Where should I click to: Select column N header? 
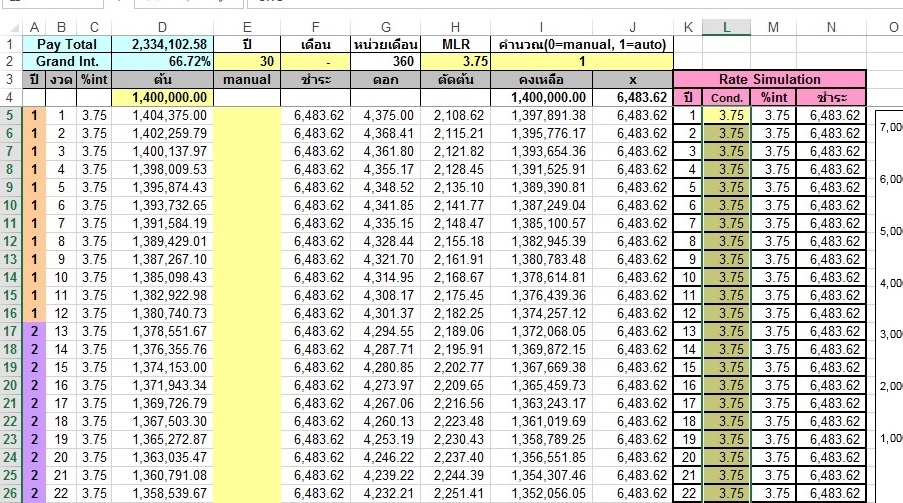tap(831, 27)
